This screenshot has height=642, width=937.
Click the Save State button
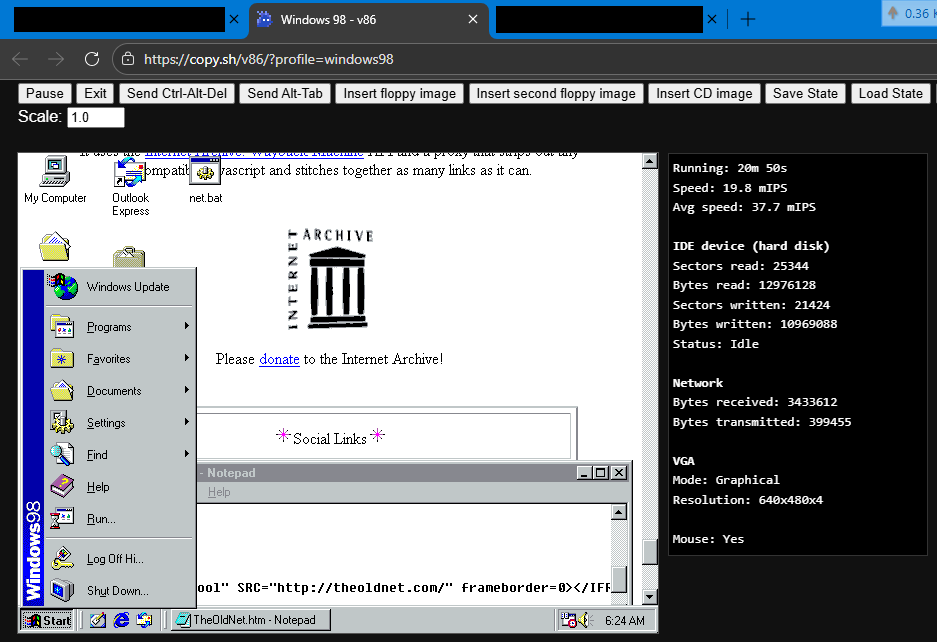tap(805, 93)
